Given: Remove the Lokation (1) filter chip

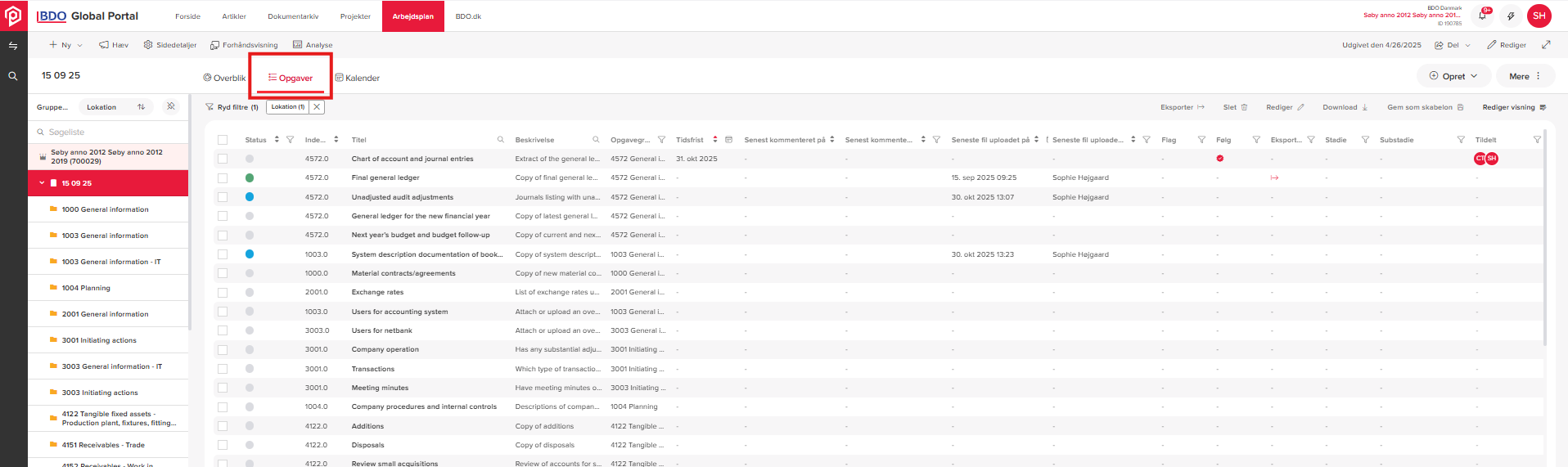Looking at the screenshot, I should point(317,107).
